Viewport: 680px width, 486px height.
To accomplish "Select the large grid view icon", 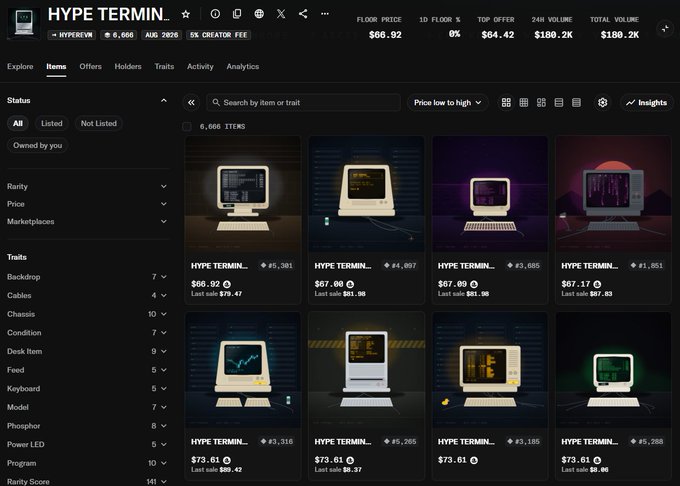I will click(x=506, y=103).
